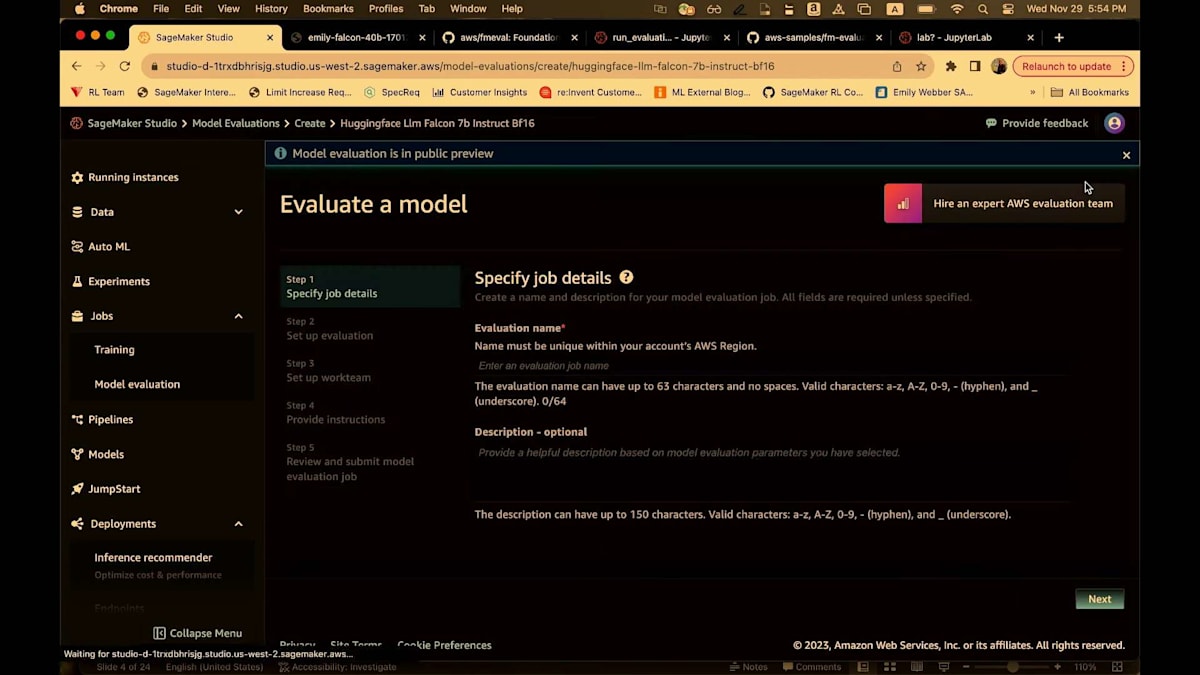Screen dimensions: 1200x675
Task: Click the browser address bar URL
Action: [470, 66]
